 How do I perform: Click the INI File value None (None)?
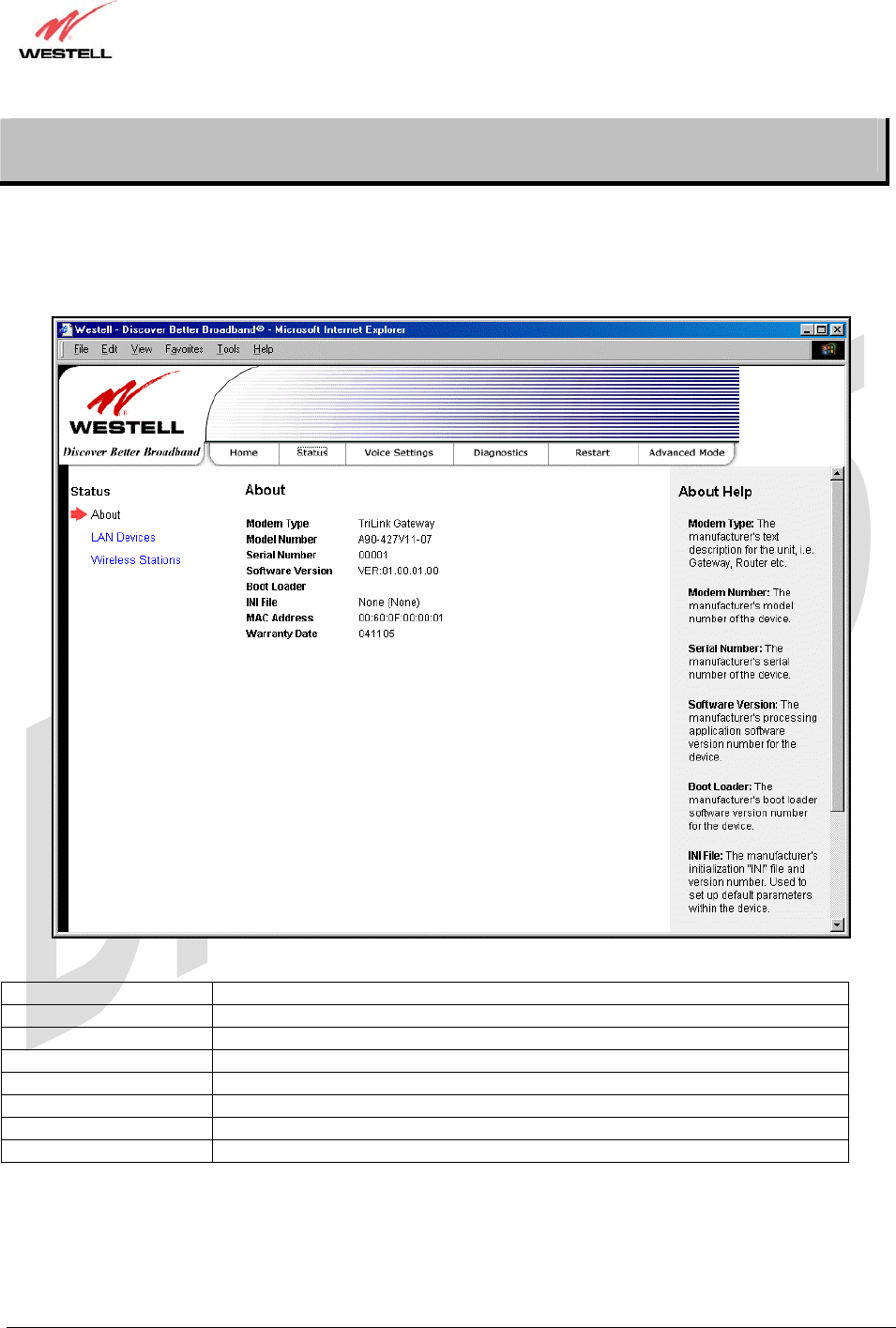pyautogui.click(x=389, y=603)
